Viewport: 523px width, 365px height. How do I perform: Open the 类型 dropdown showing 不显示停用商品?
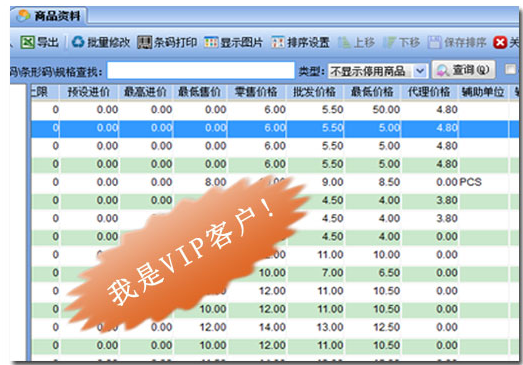pyautogui.click(x=378, y=71)
